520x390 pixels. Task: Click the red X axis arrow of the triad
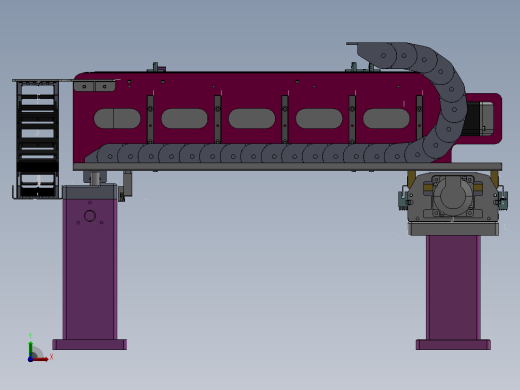41,359
